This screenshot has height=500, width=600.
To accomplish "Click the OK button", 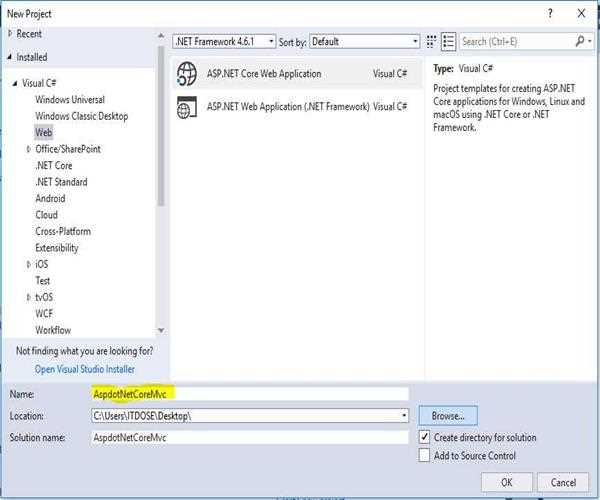I will click(507, 482).
